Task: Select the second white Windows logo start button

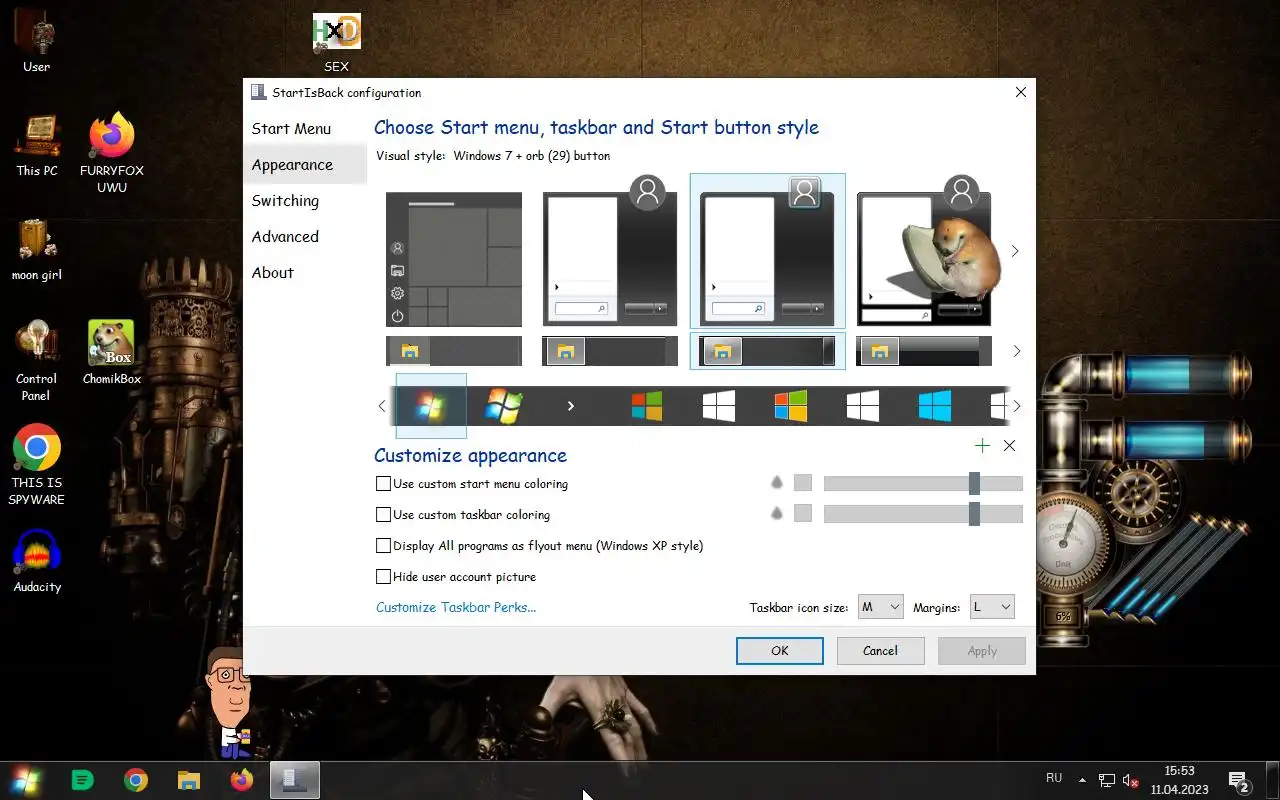Action: pos(863,406)
